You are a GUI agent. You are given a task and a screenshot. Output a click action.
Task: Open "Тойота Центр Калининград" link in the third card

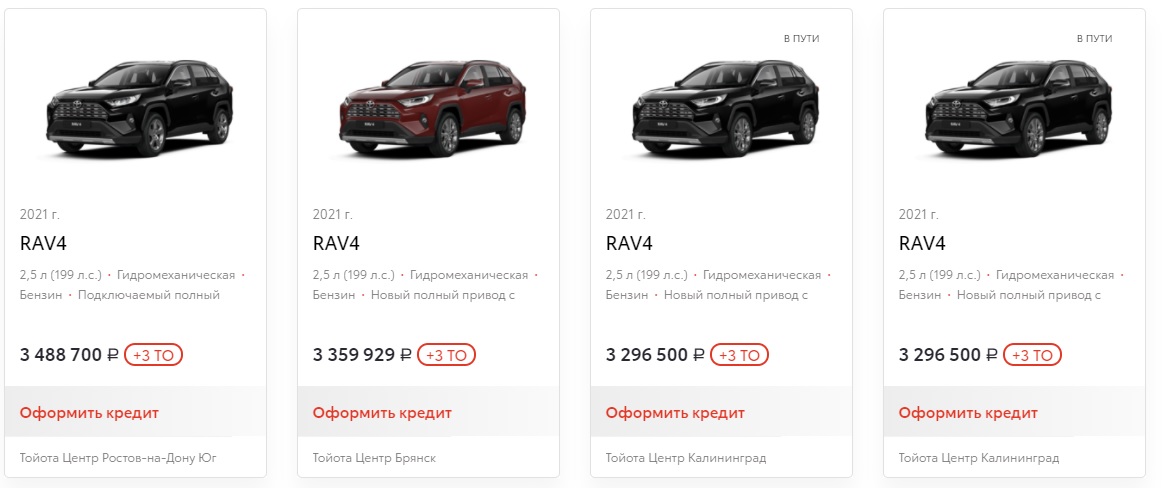click(686, 458)
